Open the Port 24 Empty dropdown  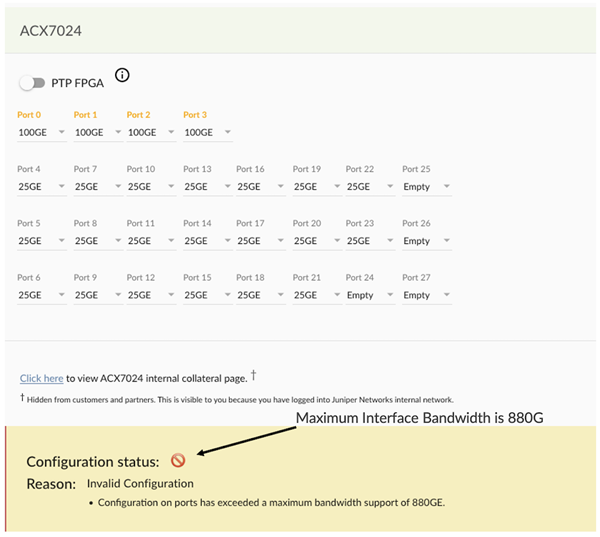tap(371, 295)
